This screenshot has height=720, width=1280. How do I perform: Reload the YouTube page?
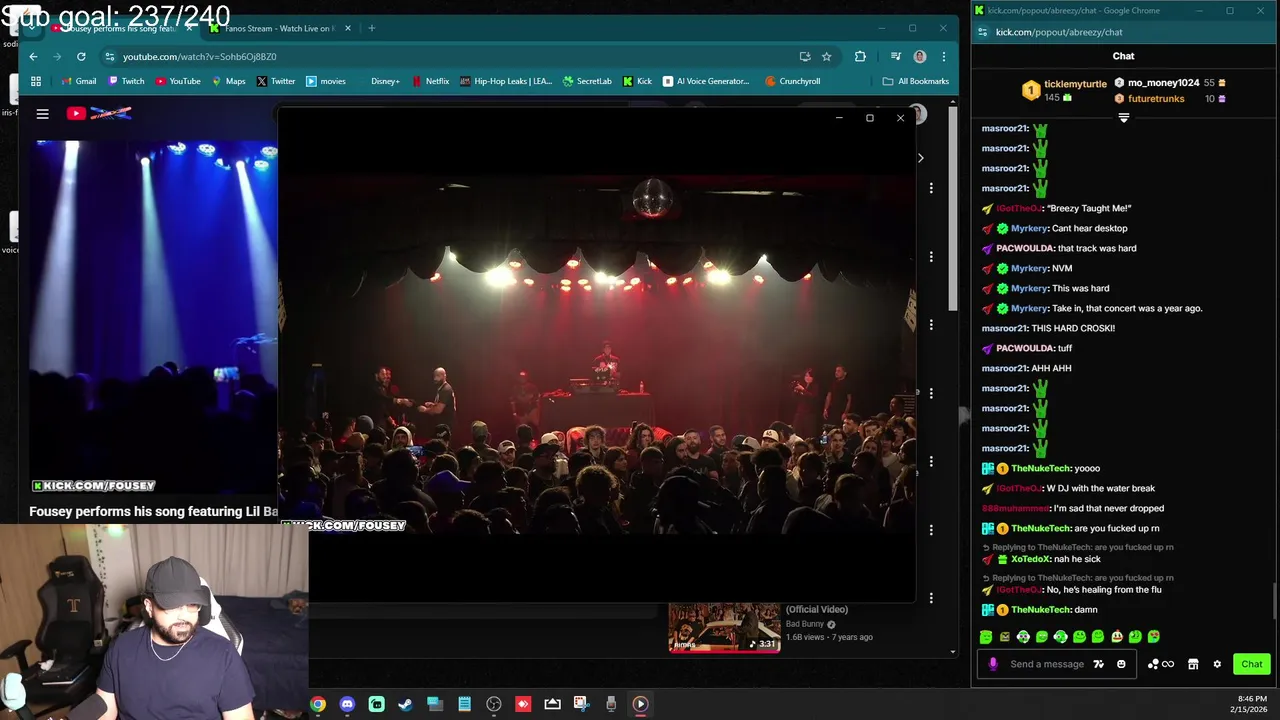coord(81,57)
